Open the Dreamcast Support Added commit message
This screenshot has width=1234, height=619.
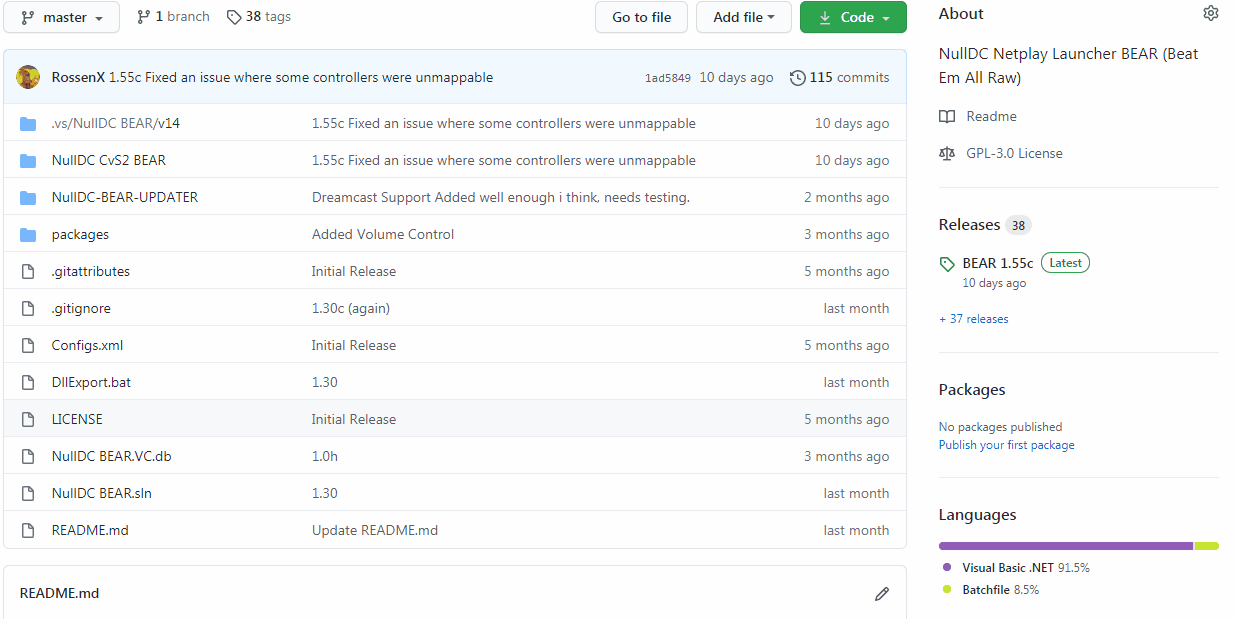[x=501, y=198]
